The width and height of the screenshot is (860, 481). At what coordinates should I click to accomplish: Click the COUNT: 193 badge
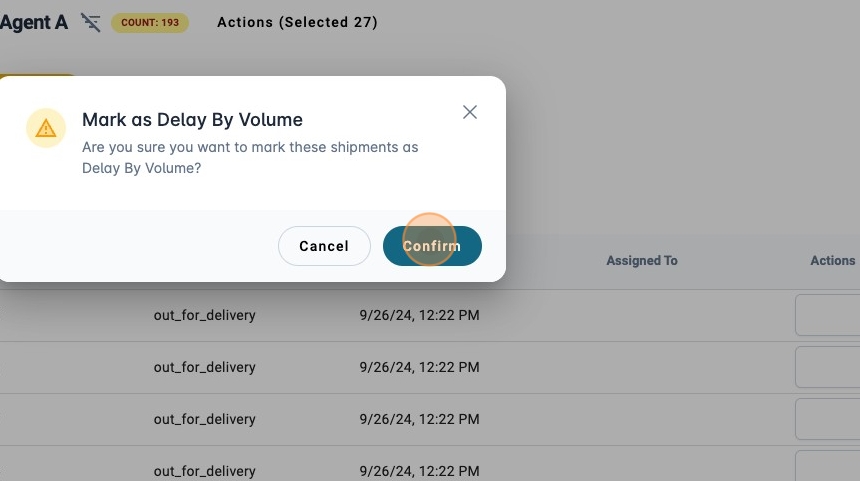pyautogui.click(x=150, y=22)
